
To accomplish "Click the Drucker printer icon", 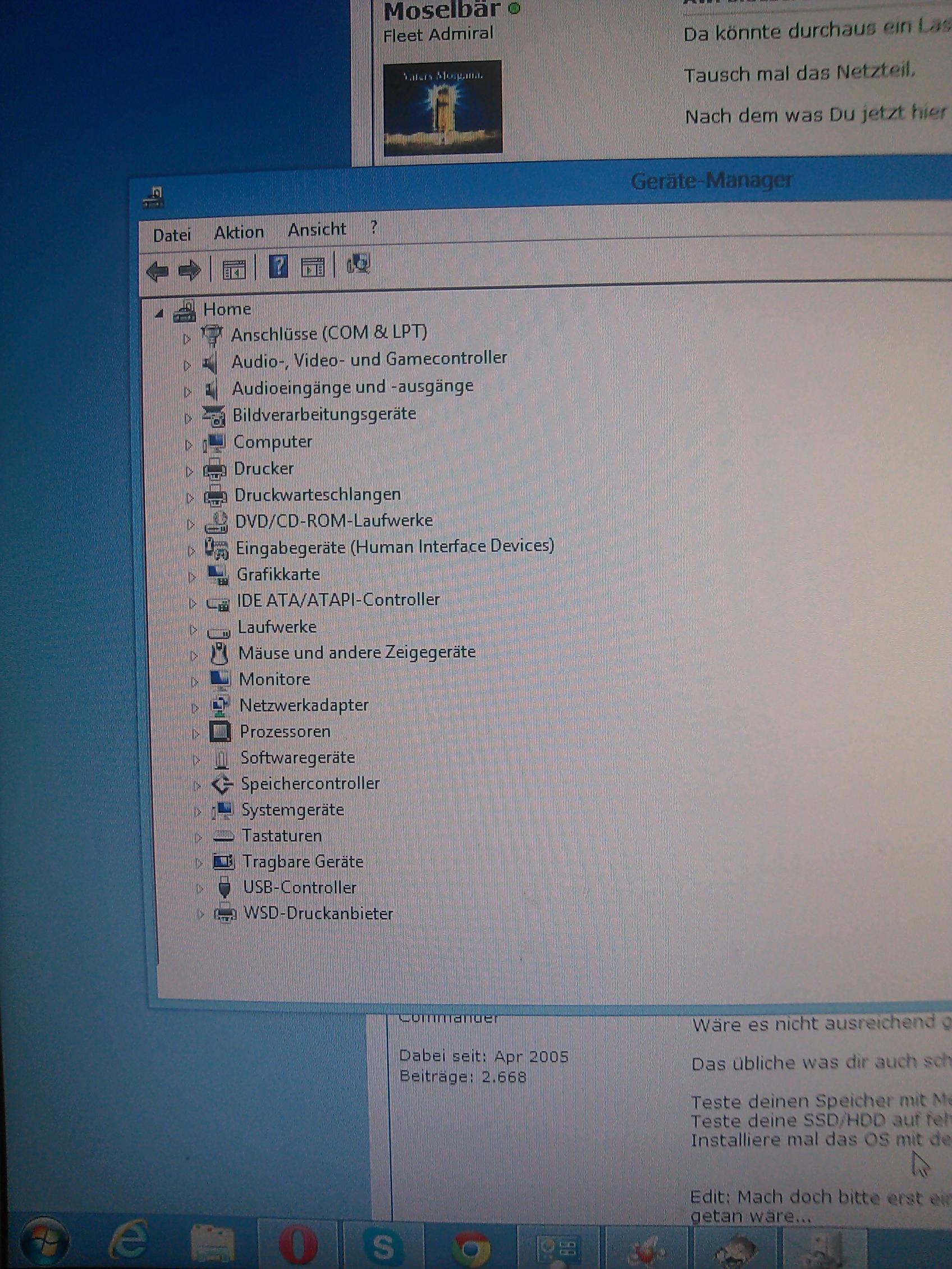I will pos(214,470).
